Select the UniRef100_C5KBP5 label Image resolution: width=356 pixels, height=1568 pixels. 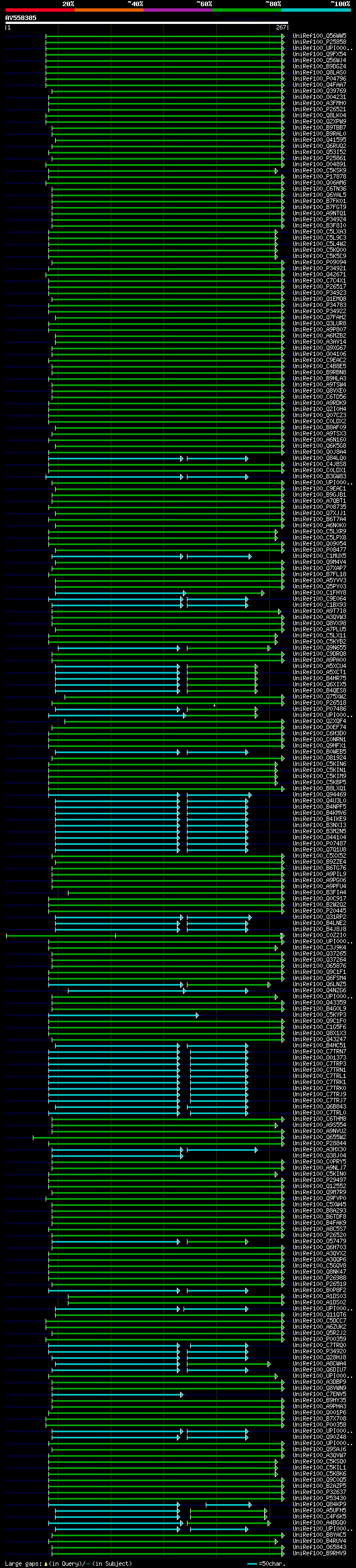click(x=319, y=782)
